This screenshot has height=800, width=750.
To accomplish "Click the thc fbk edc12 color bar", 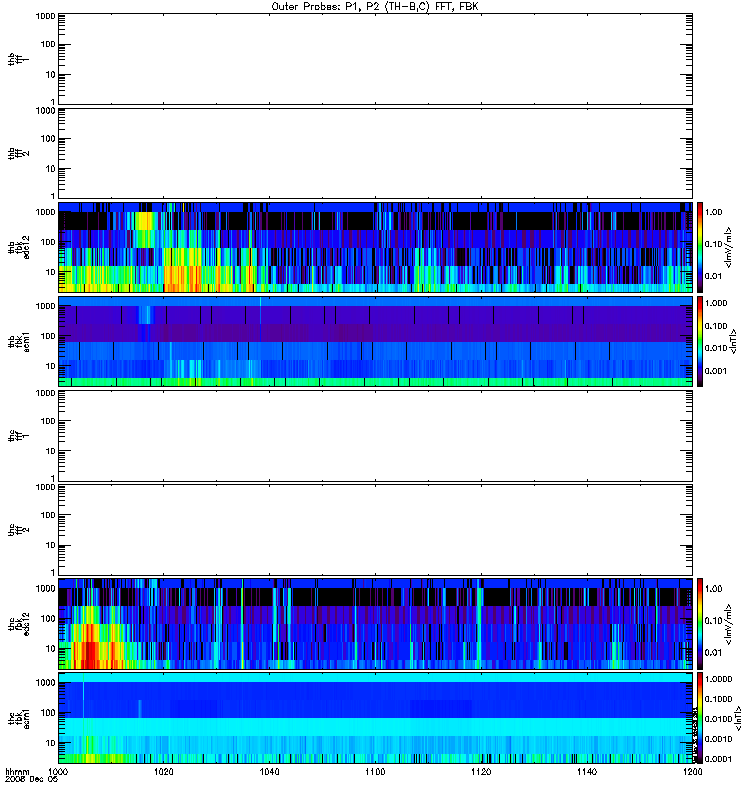I will click(699, 623).
